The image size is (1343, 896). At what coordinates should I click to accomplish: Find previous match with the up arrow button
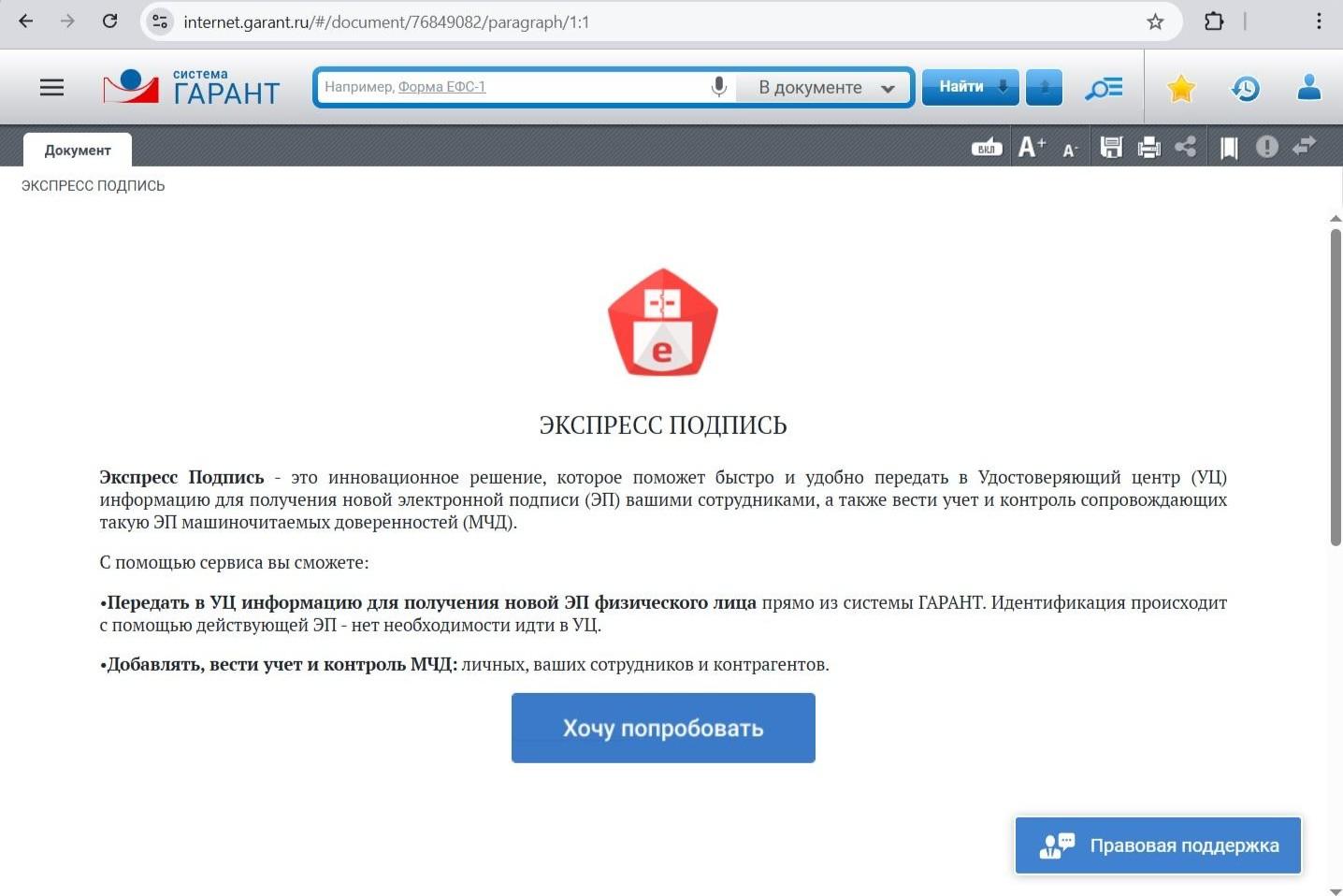[1044, 87]
